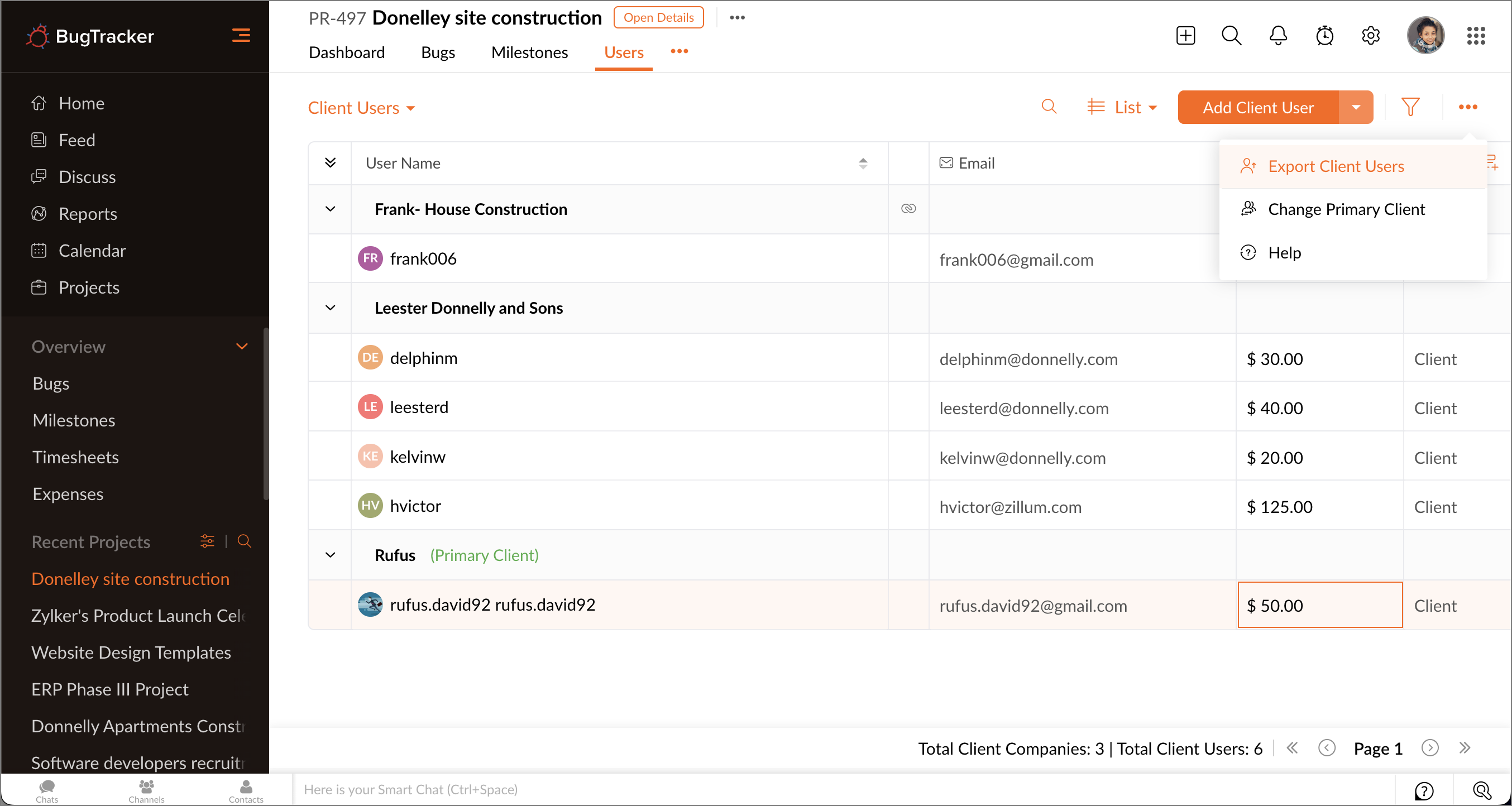Switch to the Milestones tab

(529, 53)
